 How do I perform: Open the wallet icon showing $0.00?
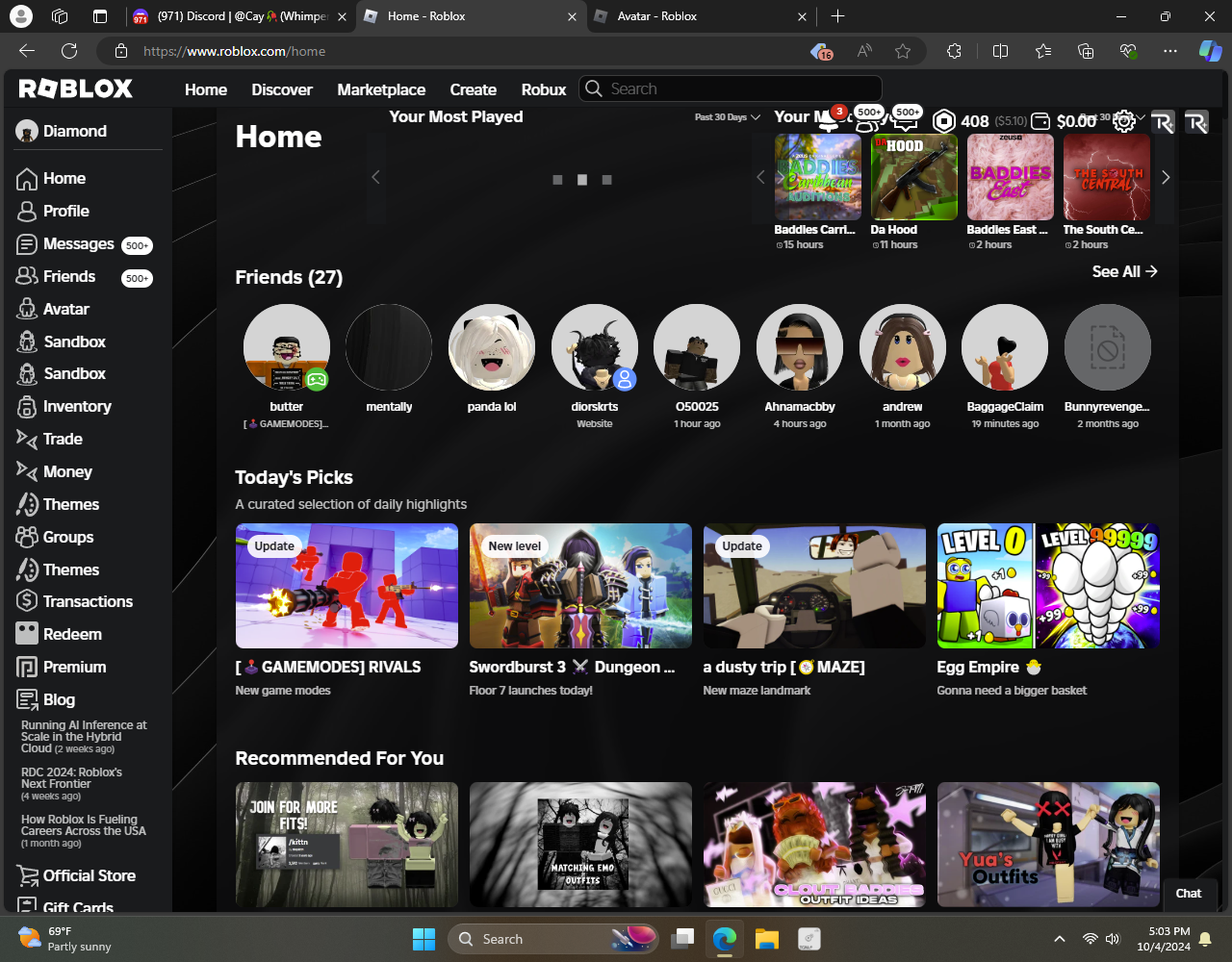(1039, 121)
